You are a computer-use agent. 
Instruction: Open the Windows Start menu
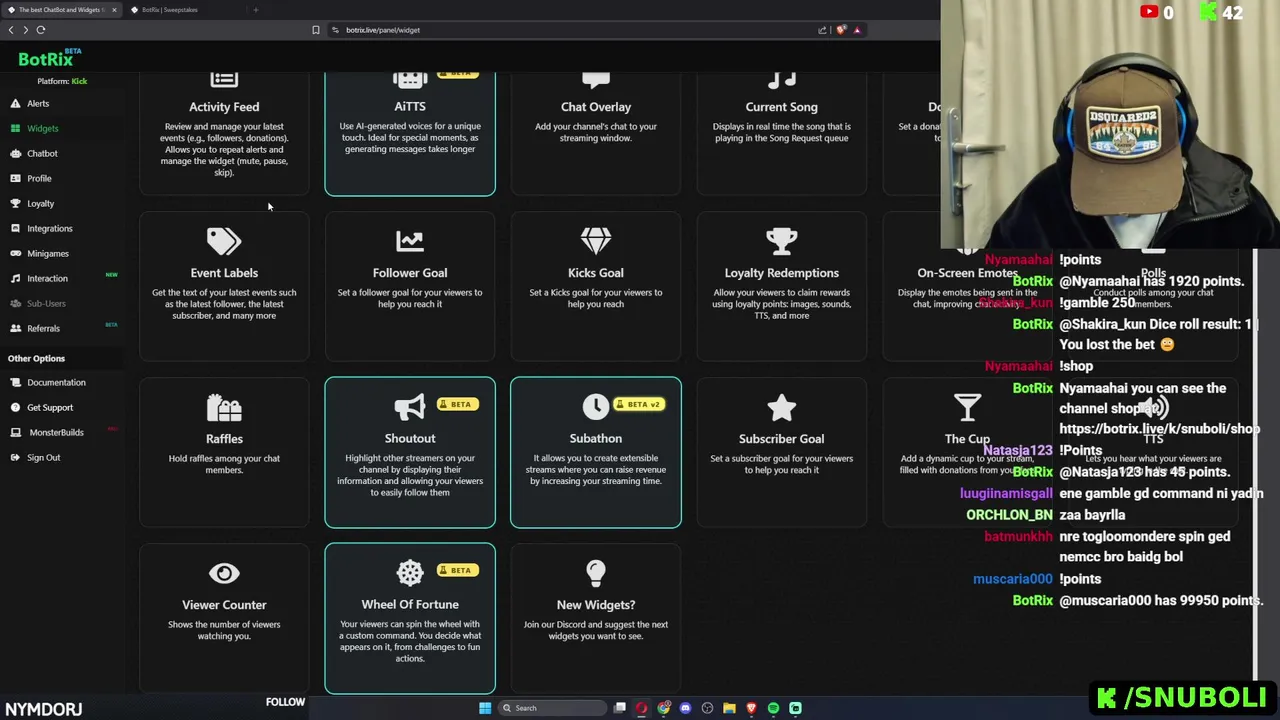tap(485, 708)
